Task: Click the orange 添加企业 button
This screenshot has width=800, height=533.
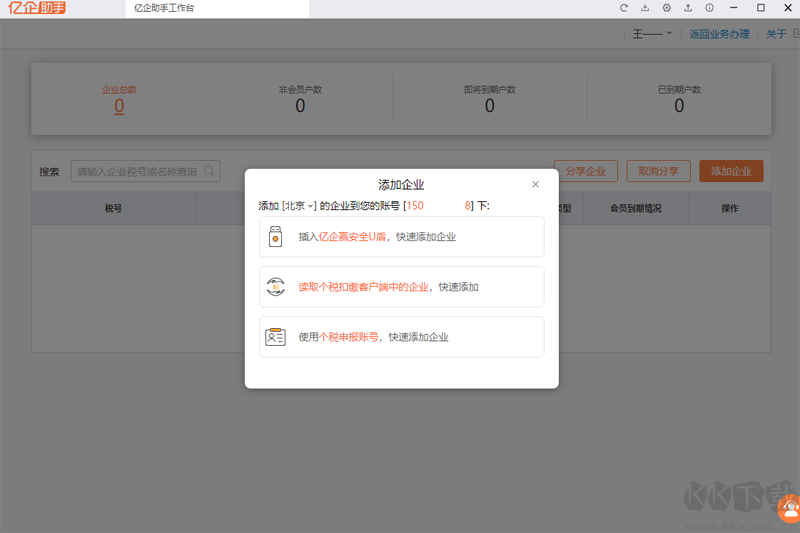Action: click(731, 171)
